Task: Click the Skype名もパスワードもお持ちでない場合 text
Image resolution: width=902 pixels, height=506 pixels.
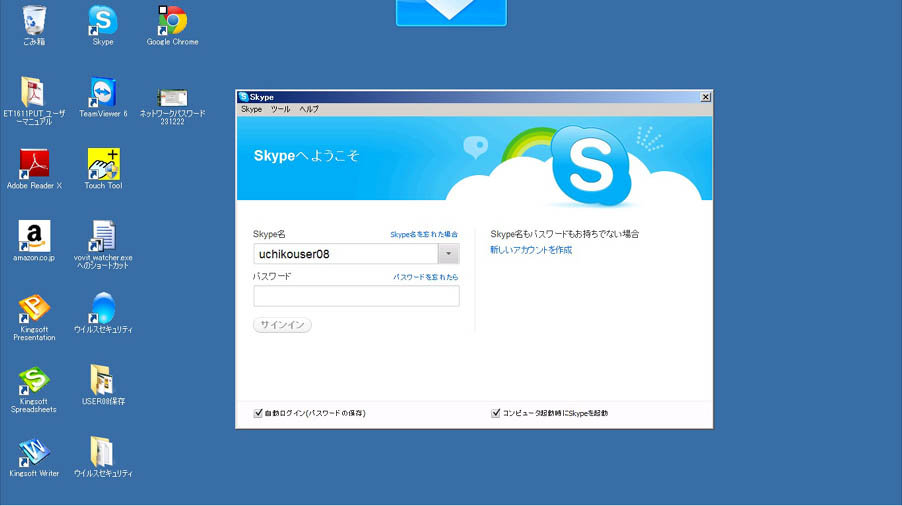Action: (564, 234)
